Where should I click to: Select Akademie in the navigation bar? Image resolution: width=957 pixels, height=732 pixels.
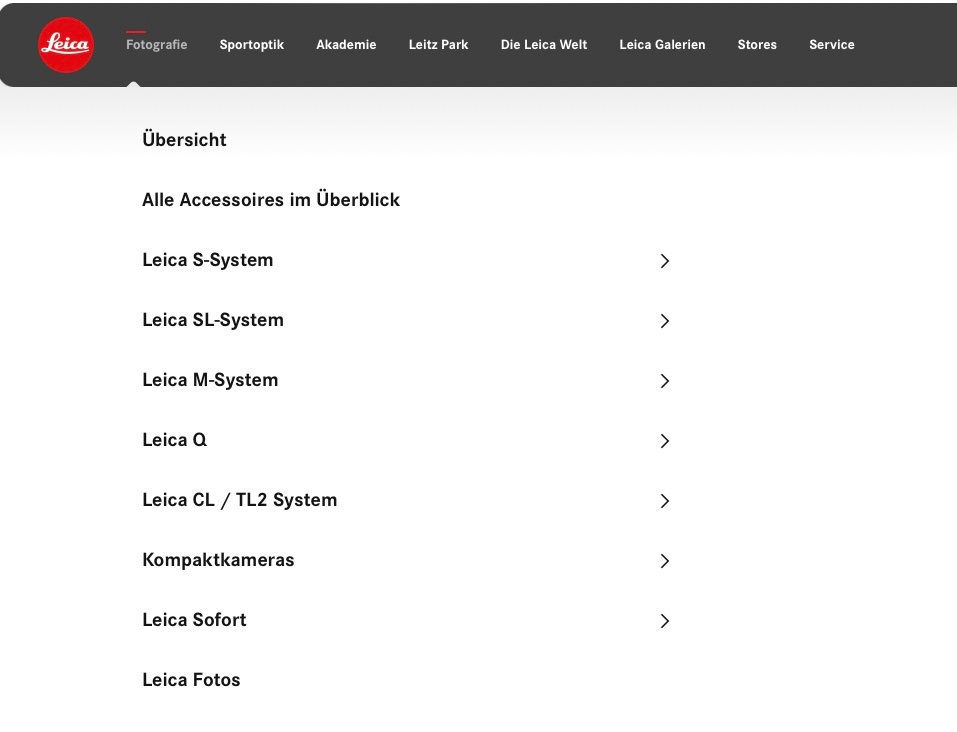tap(346, 45)
